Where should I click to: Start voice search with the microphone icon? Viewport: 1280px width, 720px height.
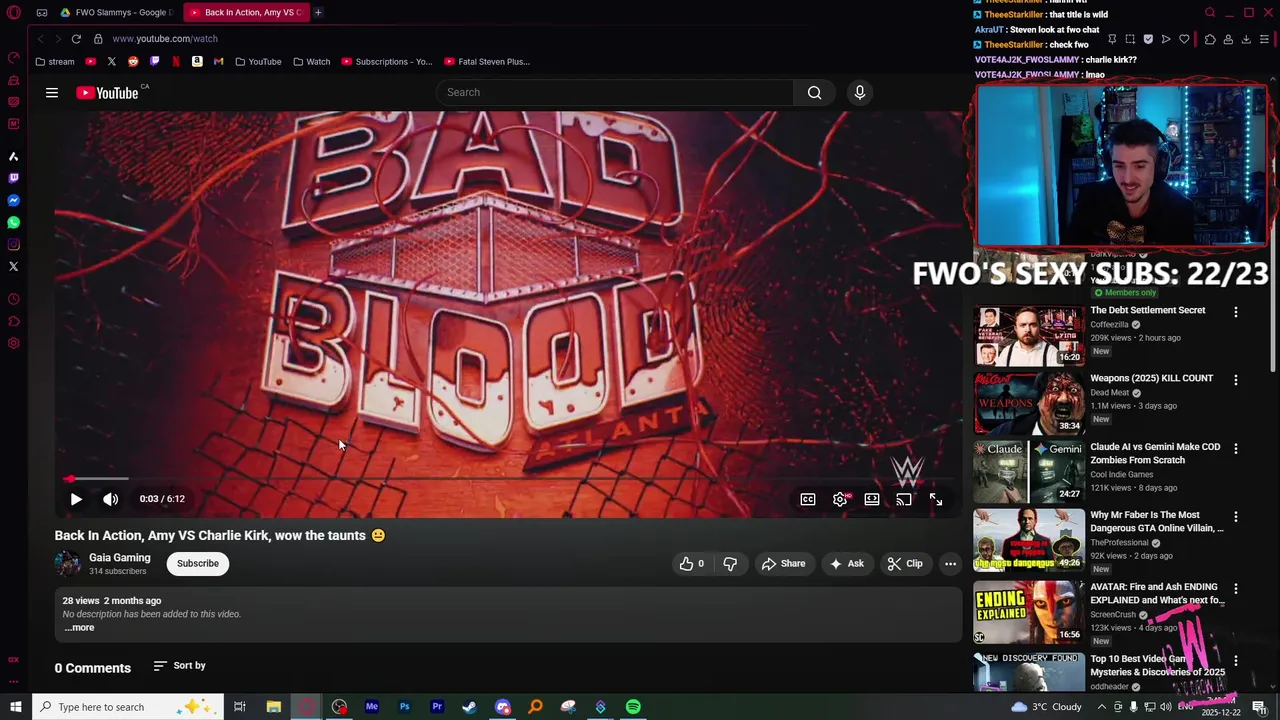(x=859, y=92)
